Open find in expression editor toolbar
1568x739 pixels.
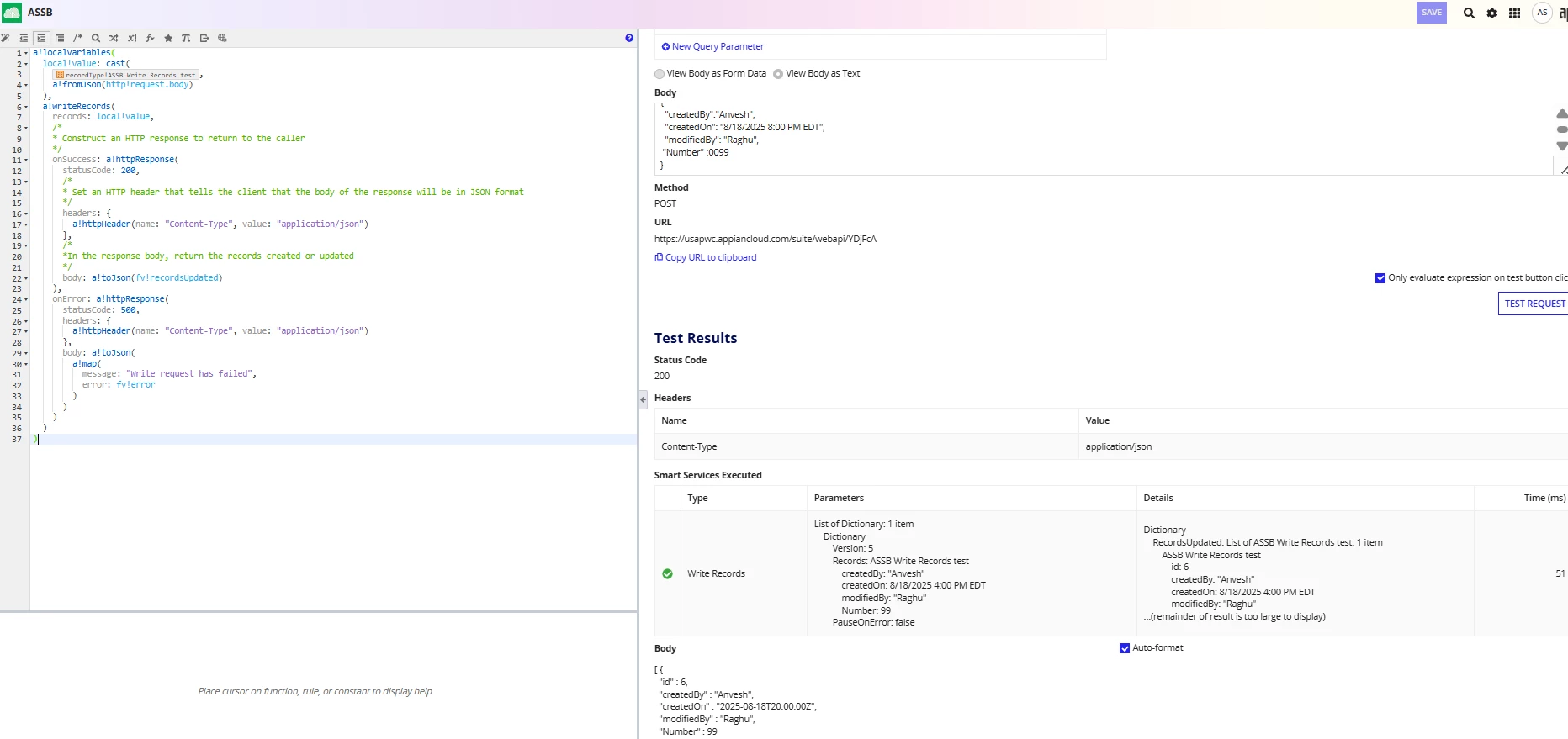(x=96, y=38)
